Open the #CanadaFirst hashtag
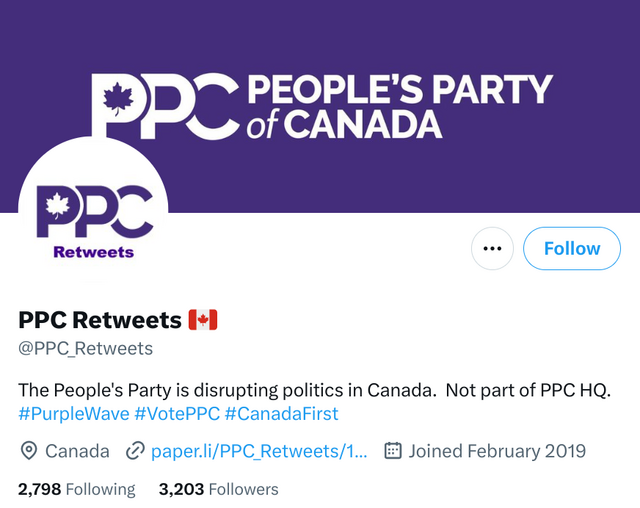The image size is (640, 508). [281, 413]
